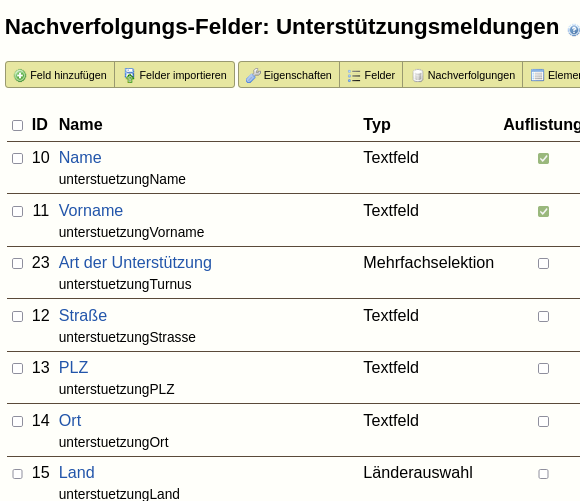Click the list icon next to Felder
The image size is (580, 501).
coord(354,75)
